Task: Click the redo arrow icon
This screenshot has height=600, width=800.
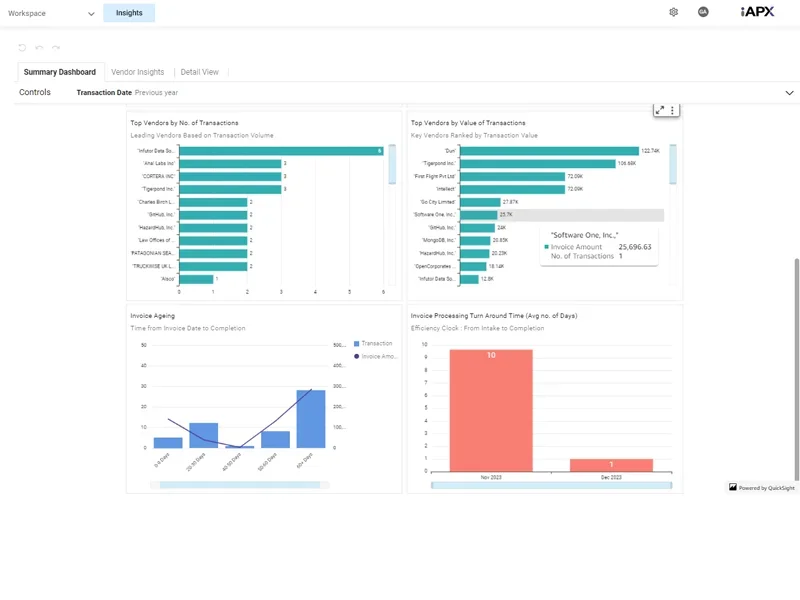Action: 56,47
